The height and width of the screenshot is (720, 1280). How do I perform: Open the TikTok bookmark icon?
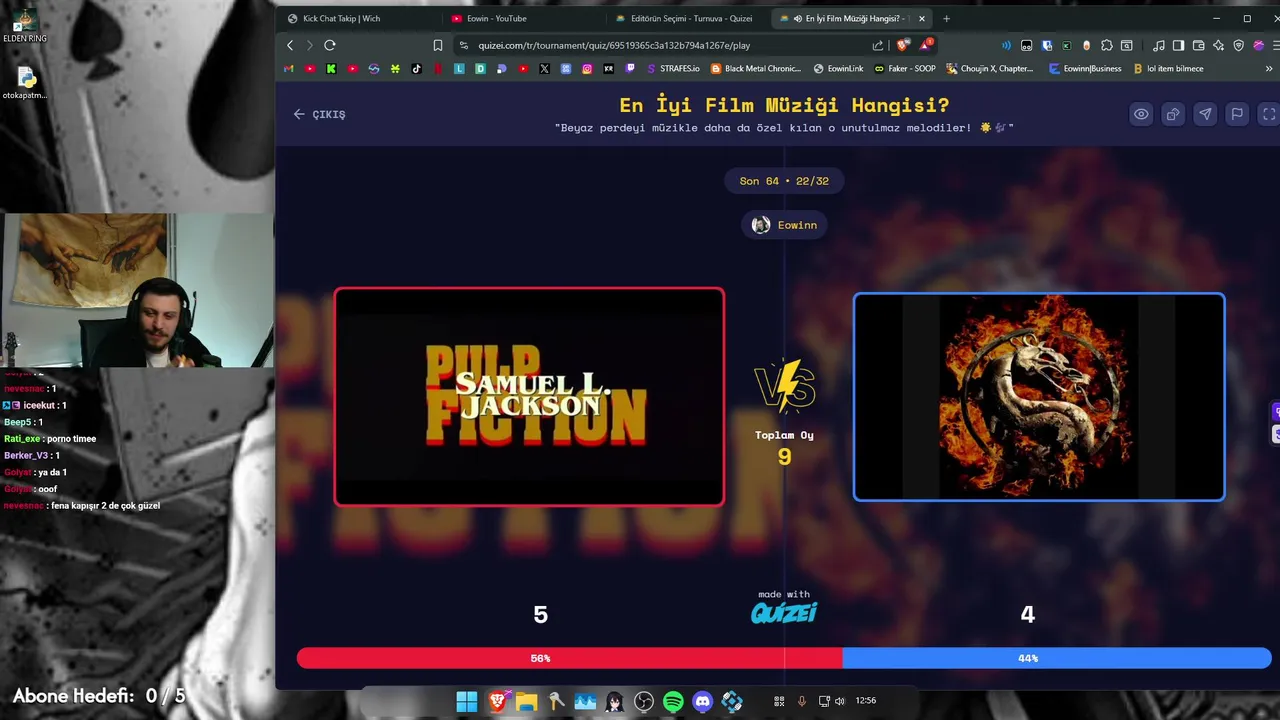416,69
